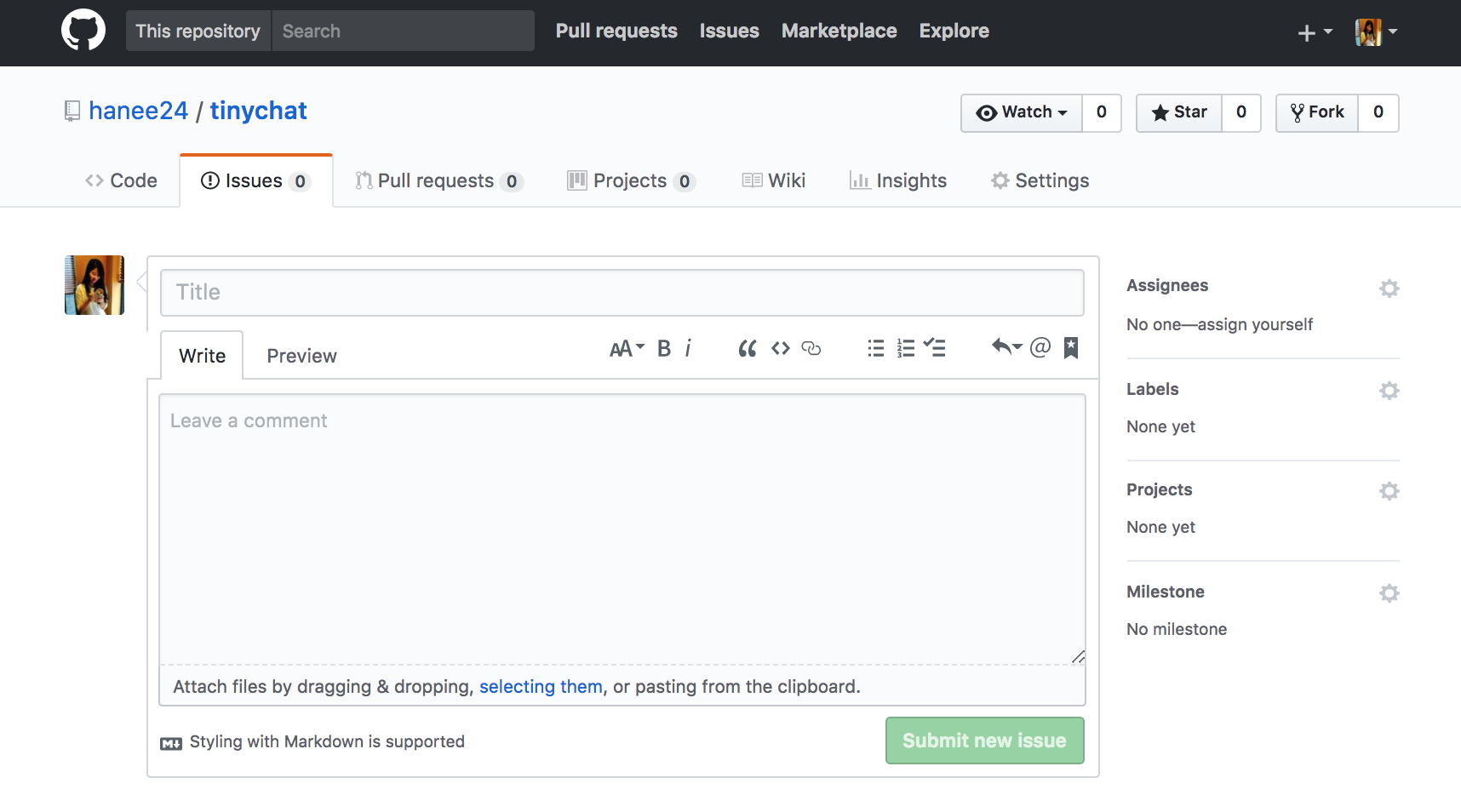Open the repository Pull requests tab

click(x=438, y=180)
